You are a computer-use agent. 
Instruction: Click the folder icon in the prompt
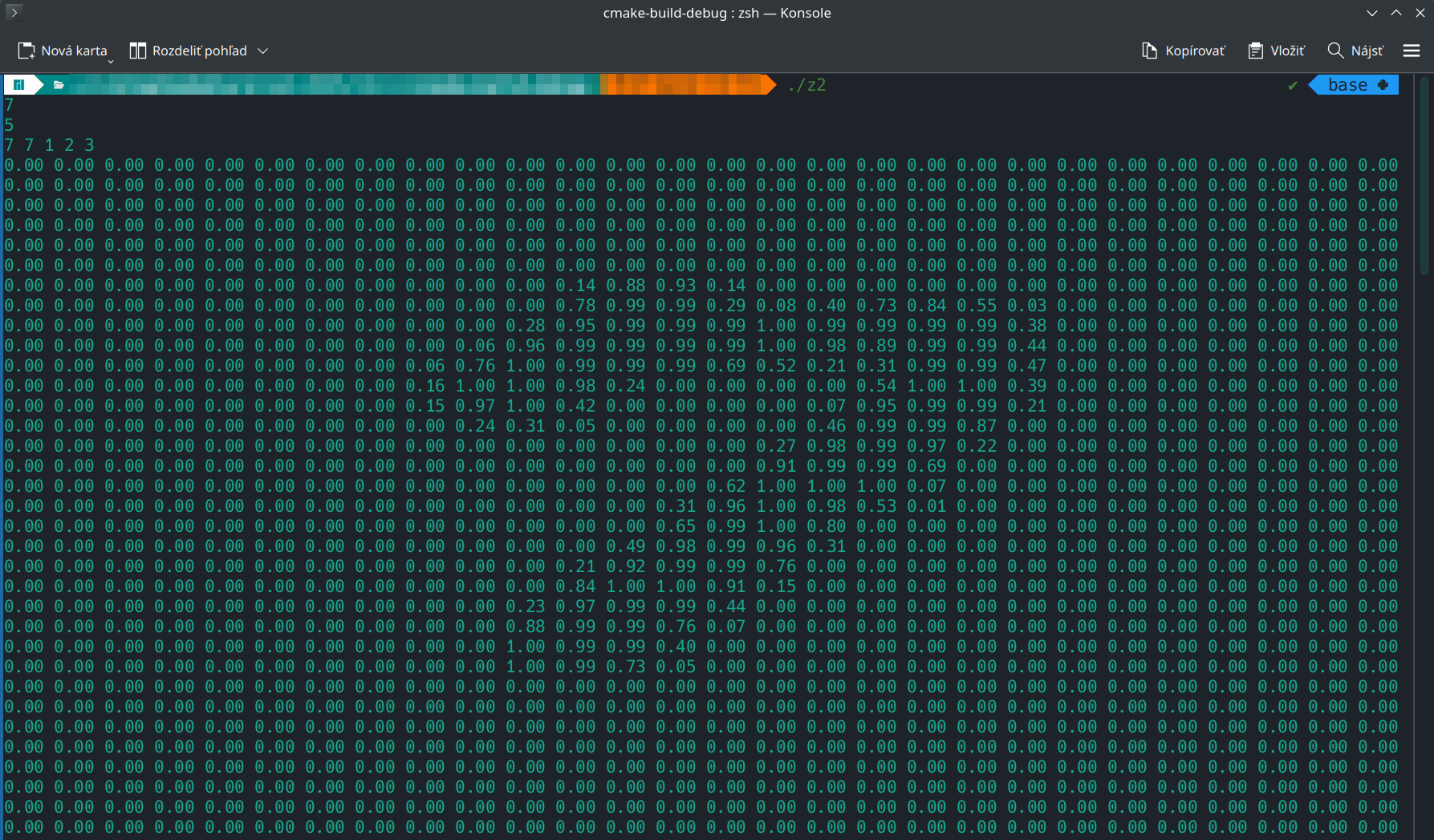[59, 84]
